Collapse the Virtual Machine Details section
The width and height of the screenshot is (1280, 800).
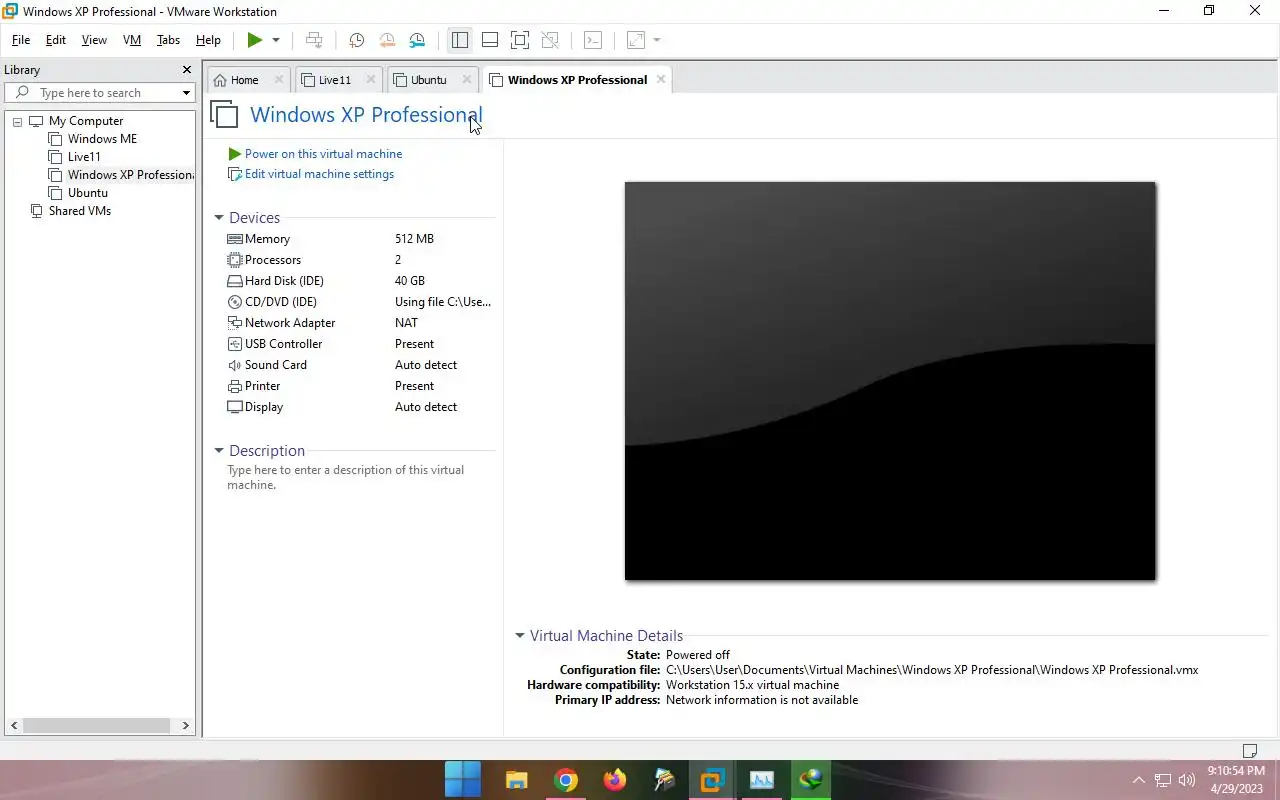click(x=520, y=636)
